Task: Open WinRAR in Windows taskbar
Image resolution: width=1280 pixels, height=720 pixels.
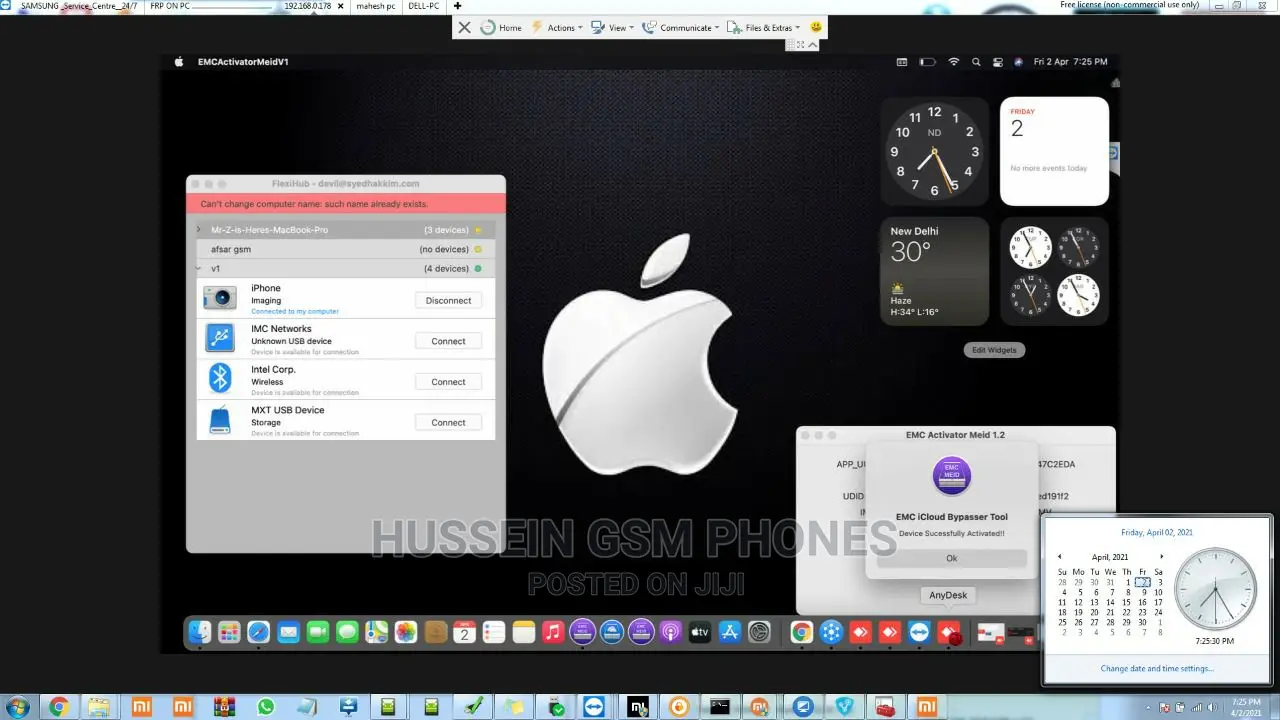Action: 224,707
